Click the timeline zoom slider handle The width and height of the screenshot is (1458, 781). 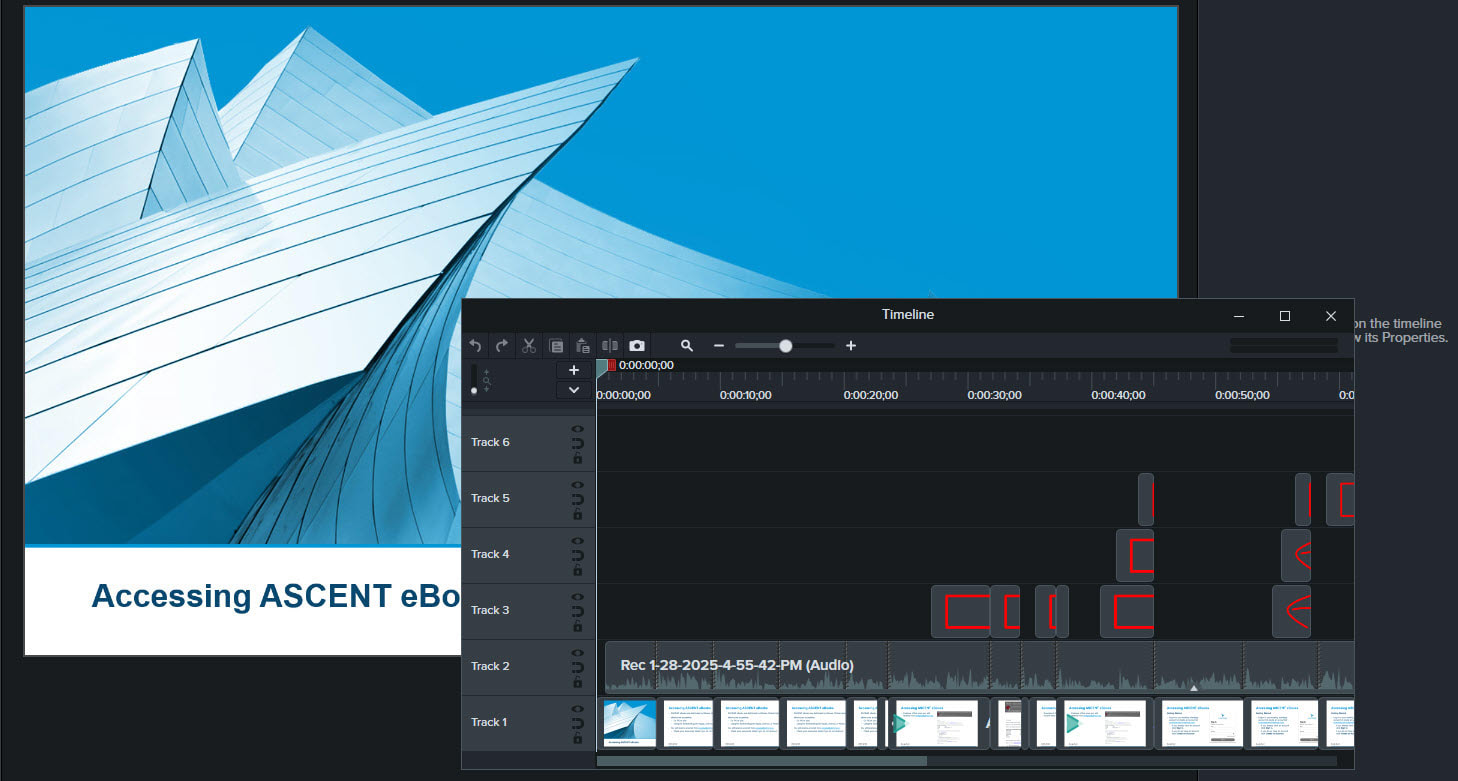[x=786, y=346]
